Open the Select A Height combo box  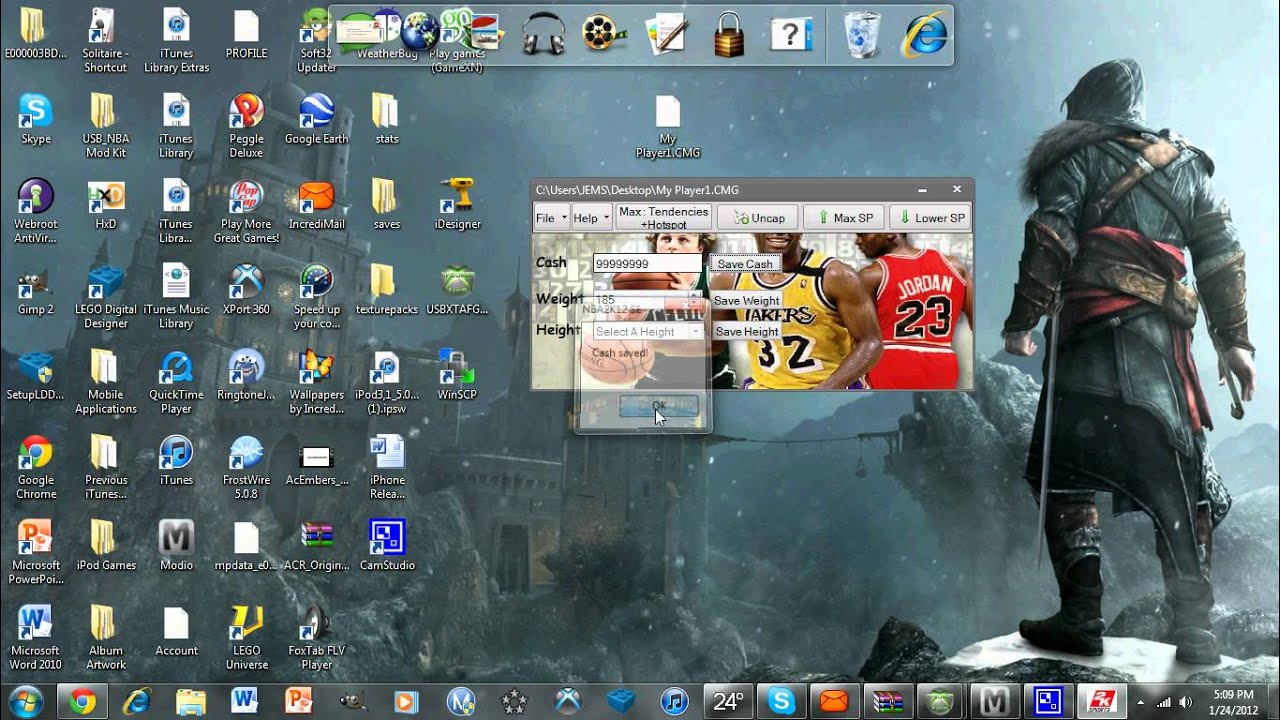648,331
